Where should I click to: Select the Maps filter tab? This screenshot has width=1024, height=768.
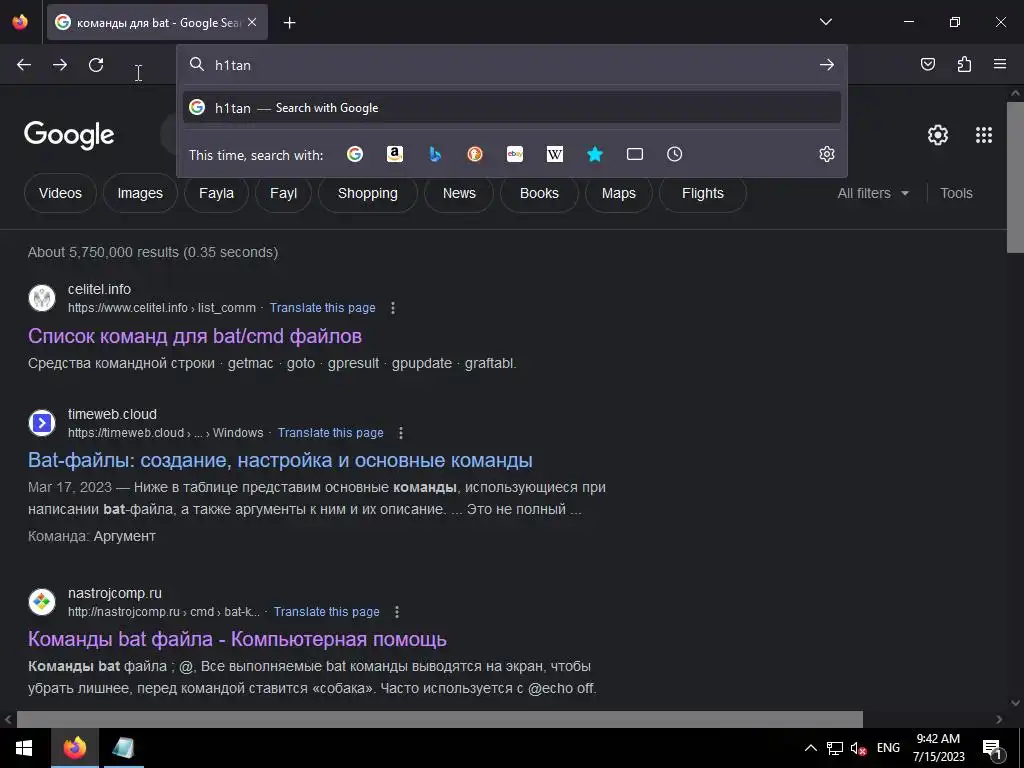[x=618, y=193]
